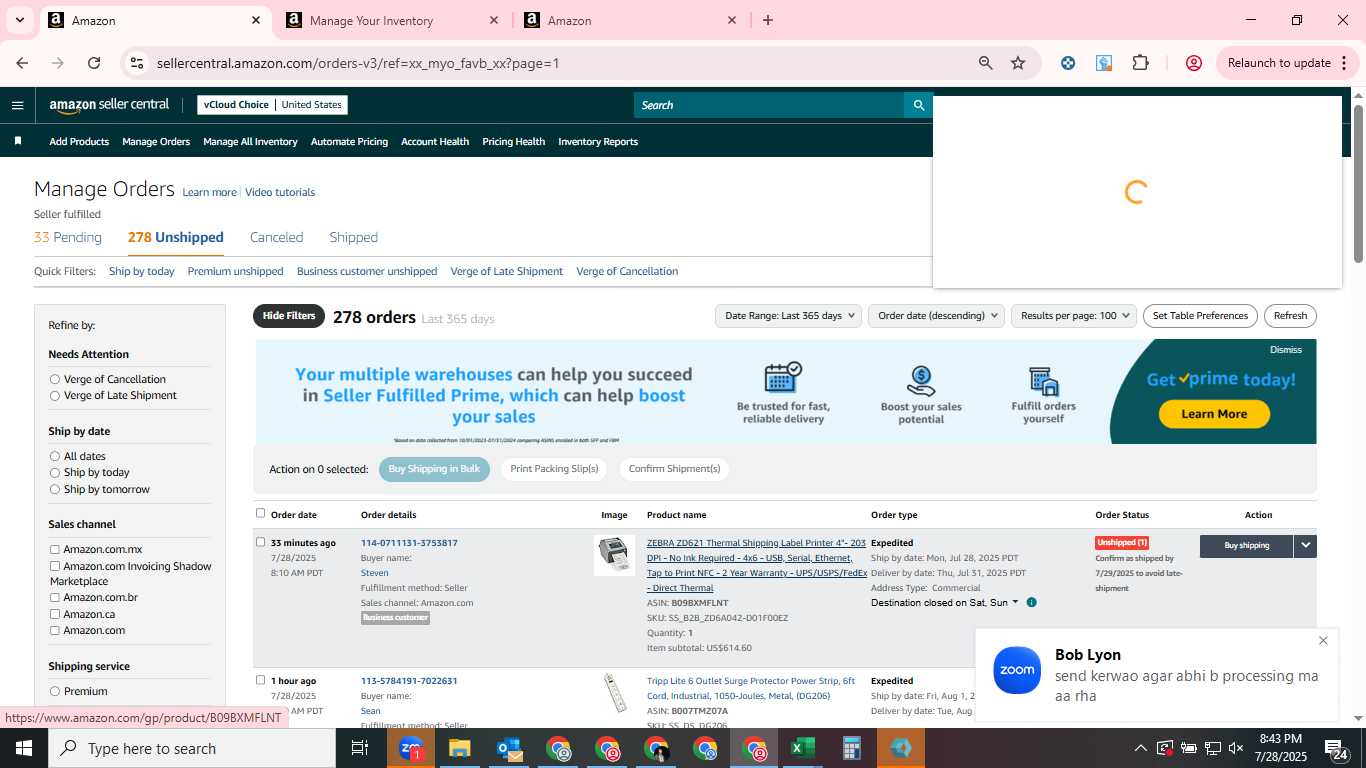Go back with the browser back arrow
The height and width of the screenshot is (768, 1366).
pos(22,63)
